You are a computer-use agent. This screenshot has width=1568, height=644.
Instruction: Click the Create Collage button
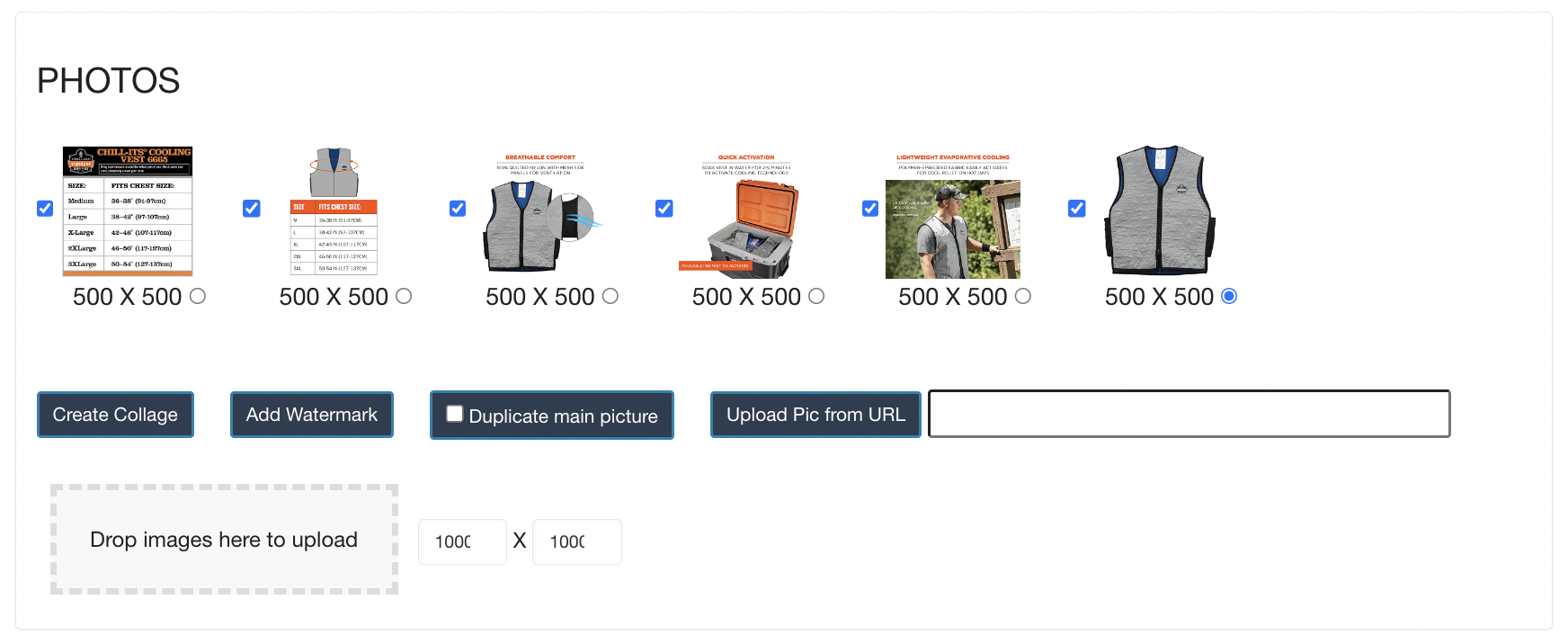[x=115, y=415]
